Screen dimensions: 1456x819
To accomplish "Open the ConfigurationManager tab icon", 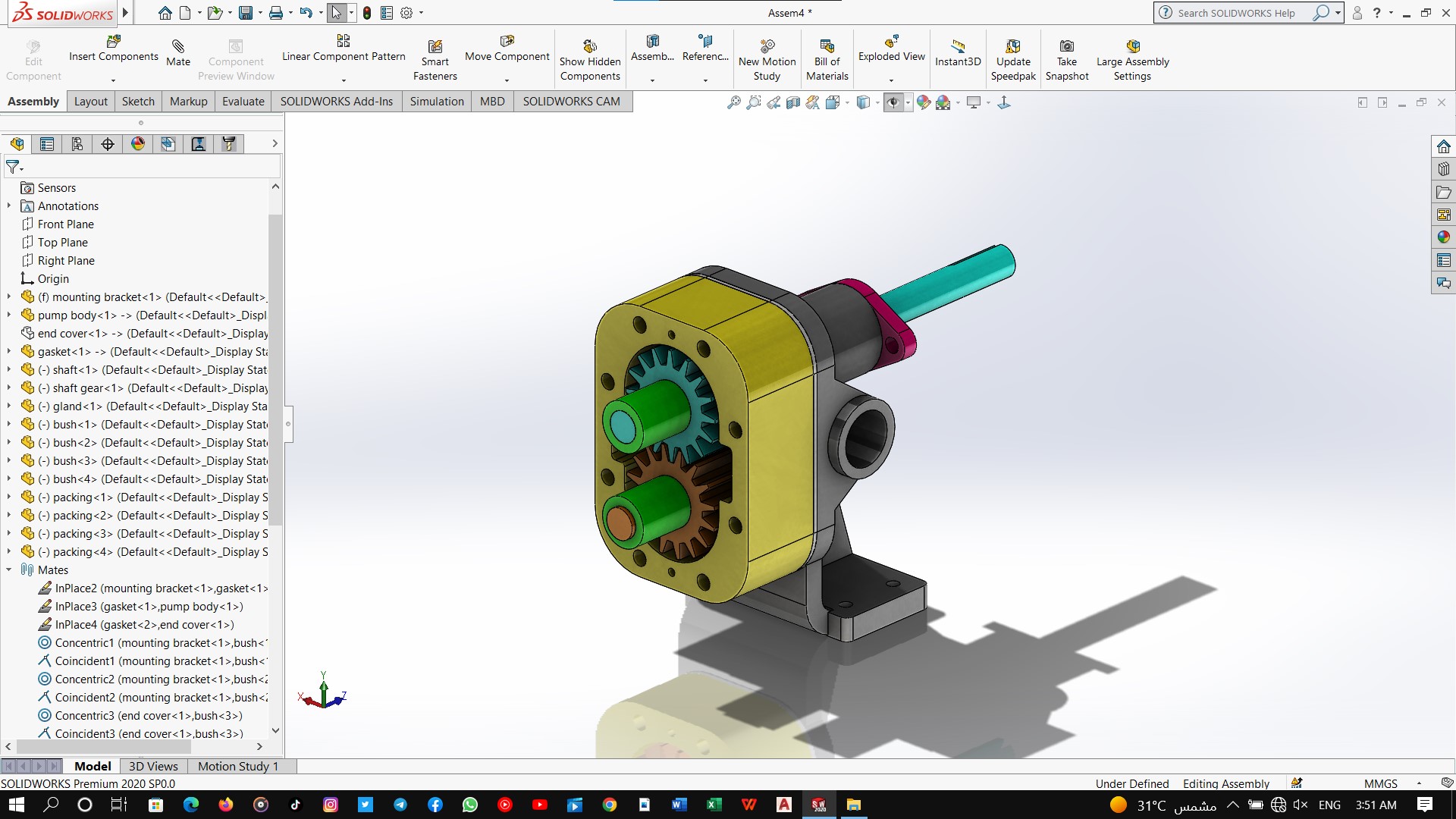I will point(77,144).
